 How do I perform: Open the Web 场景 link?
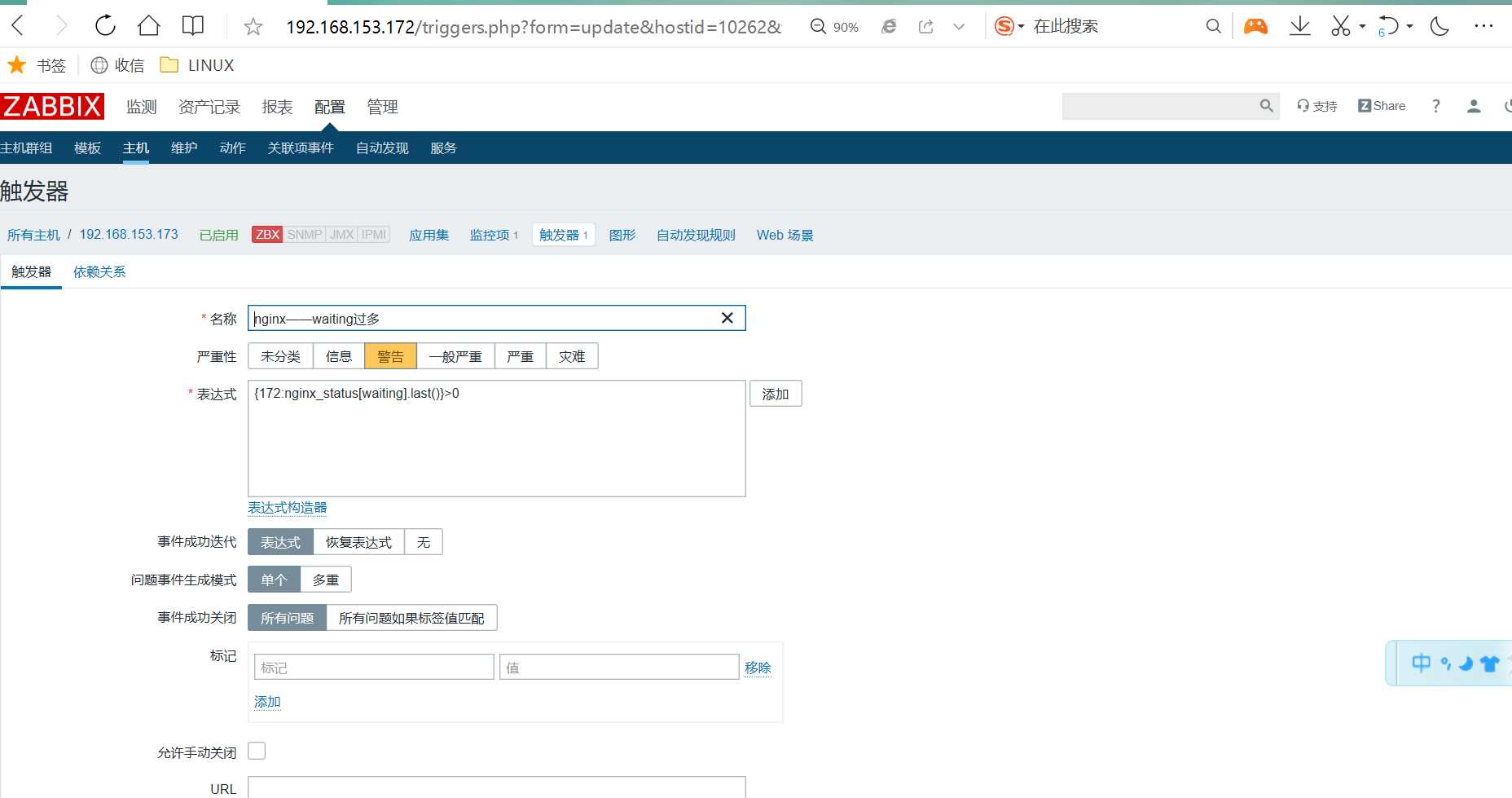tap(785, 235)
